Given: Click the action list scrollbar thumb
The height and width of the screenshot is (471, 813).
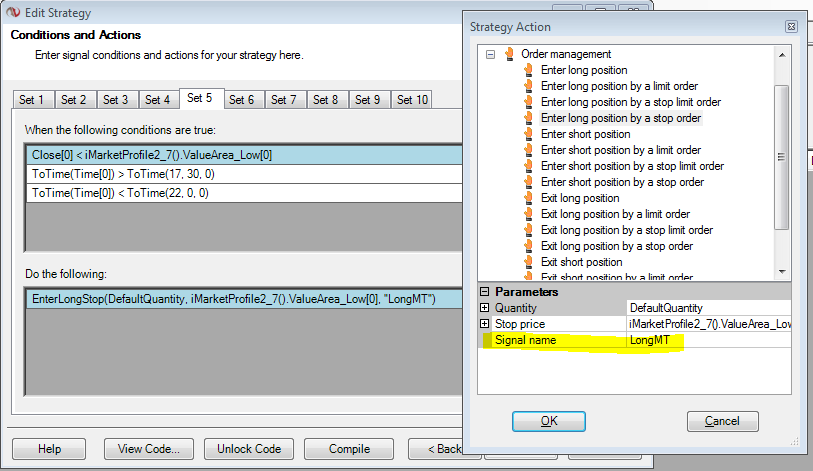Looking at the screenshot, I should (x=782, y=157).
